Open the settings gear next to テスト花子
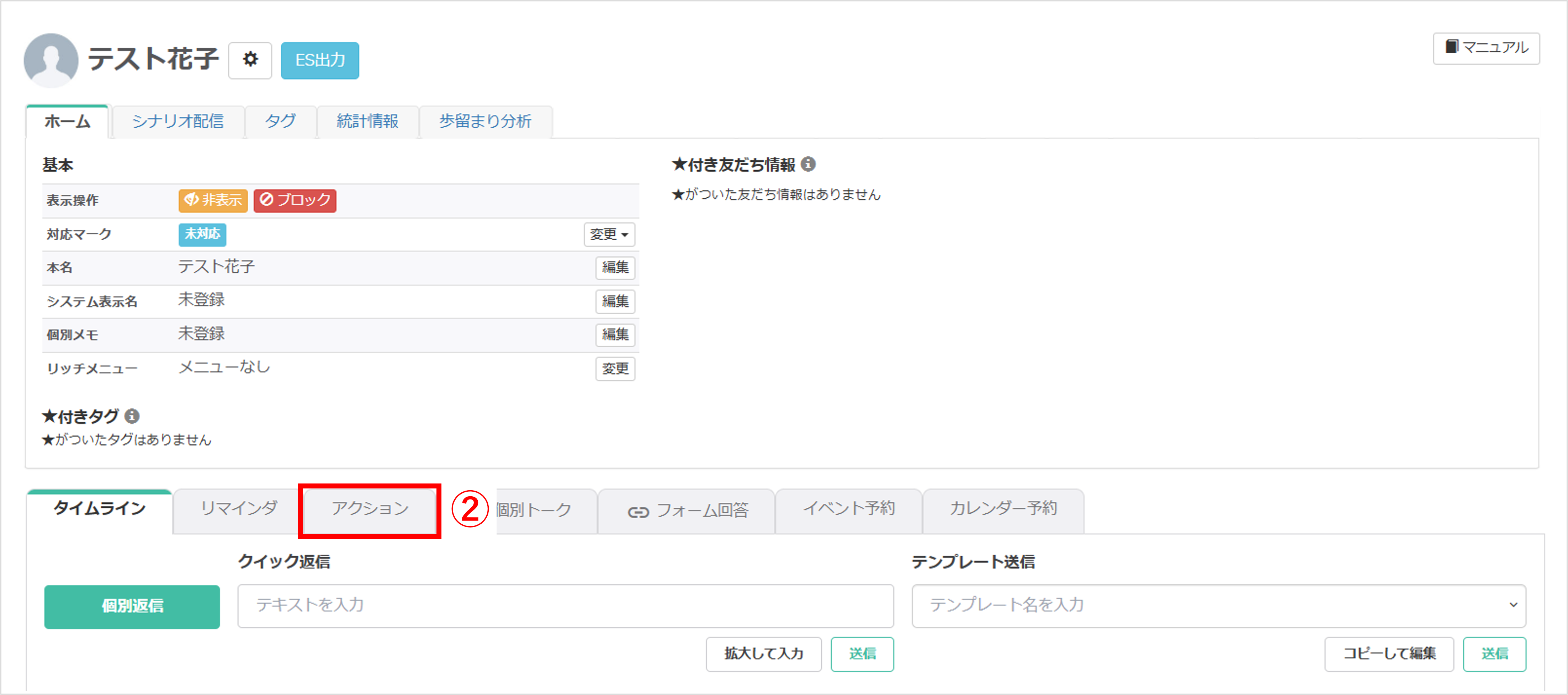This screenshot has width=1568, height=695. coord(250,60)
